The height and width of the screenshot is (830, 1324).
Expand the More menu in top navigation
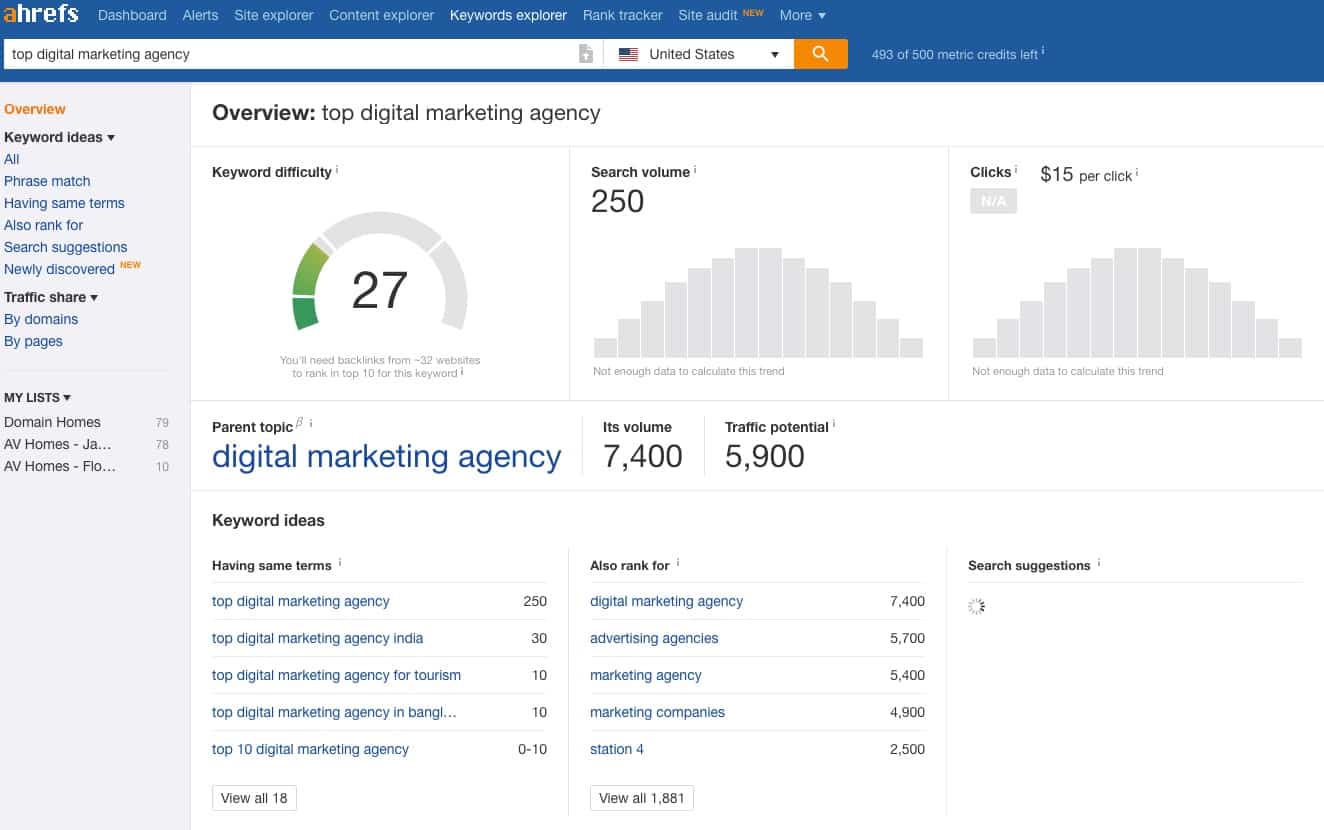pyautogui.click(x=802, y=15)
